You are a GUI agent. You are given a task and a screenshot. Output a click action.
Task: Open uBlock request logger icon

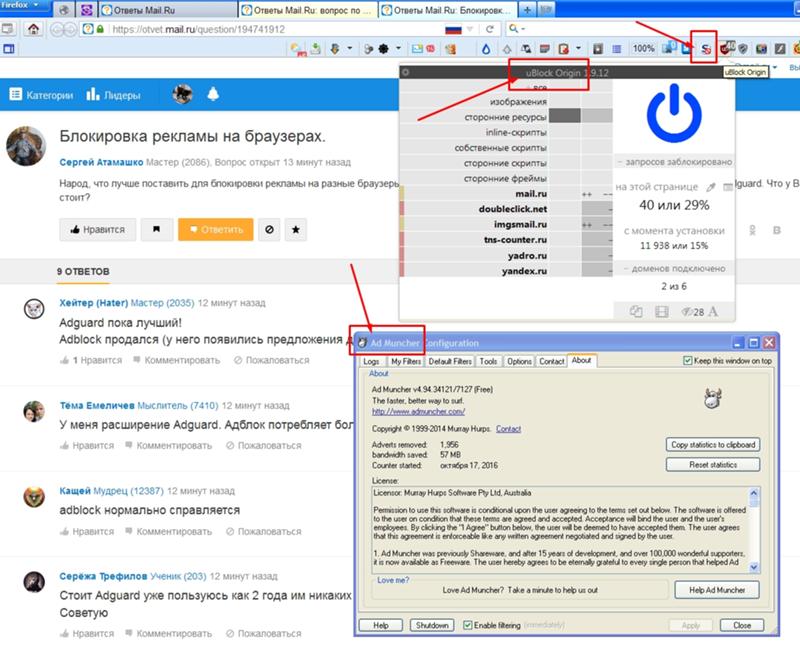(x=728, y=187)
